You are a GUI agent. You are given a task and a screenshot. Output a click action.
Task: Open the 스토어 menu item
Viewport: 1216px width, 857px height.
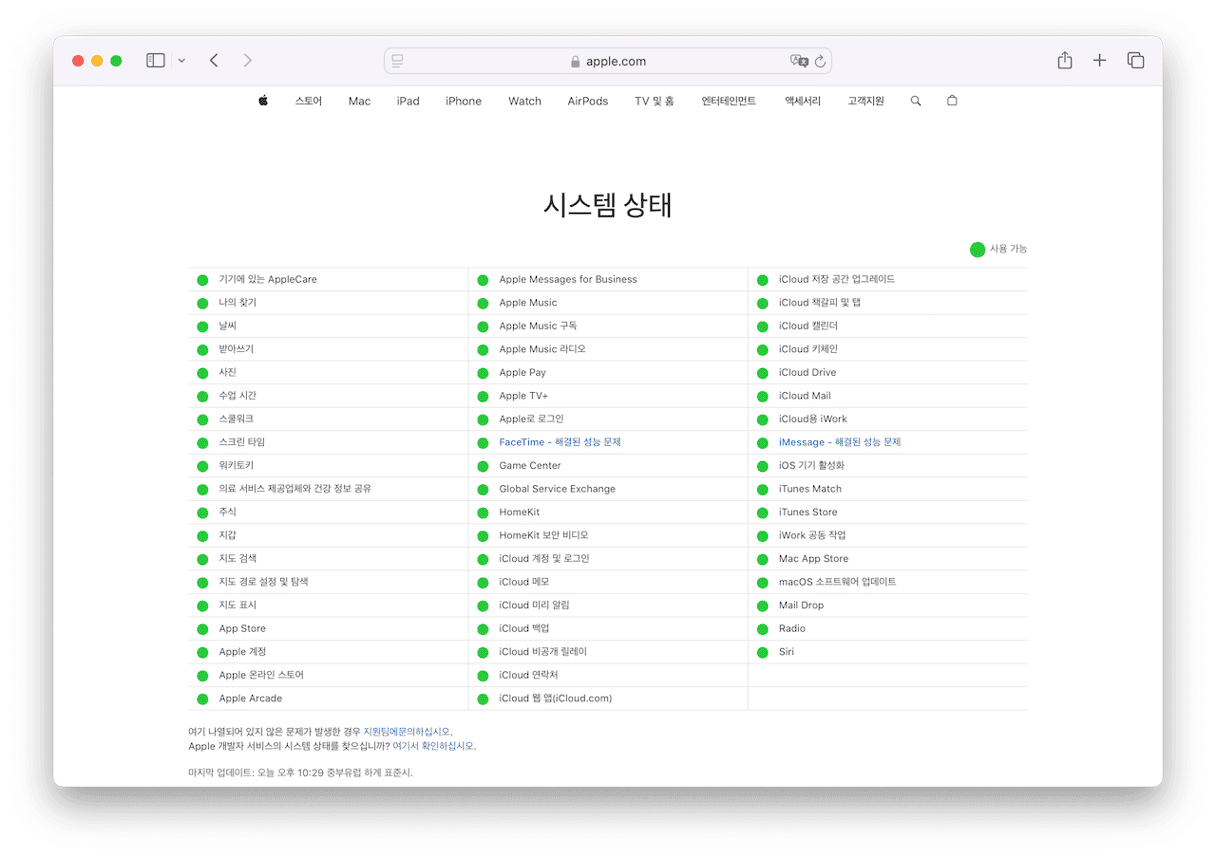[308, 101]
